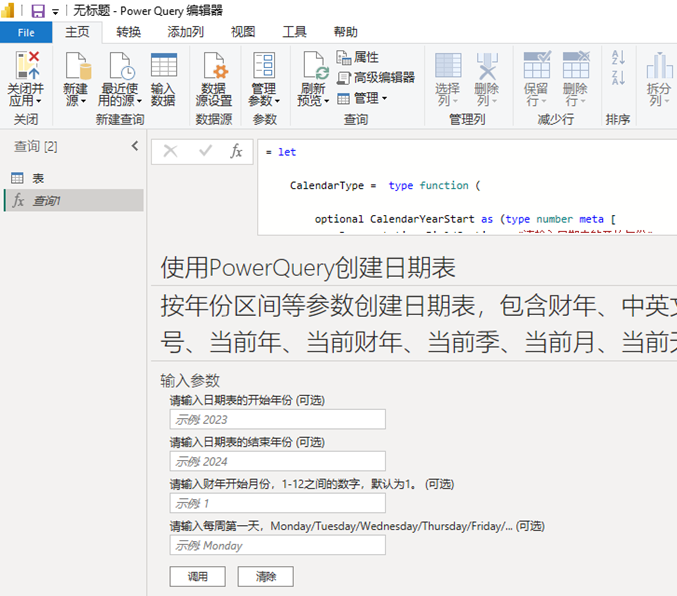Open the 管理 query dropdown
This screenshot has width=677, height=596.
click(x=362, y=98)
